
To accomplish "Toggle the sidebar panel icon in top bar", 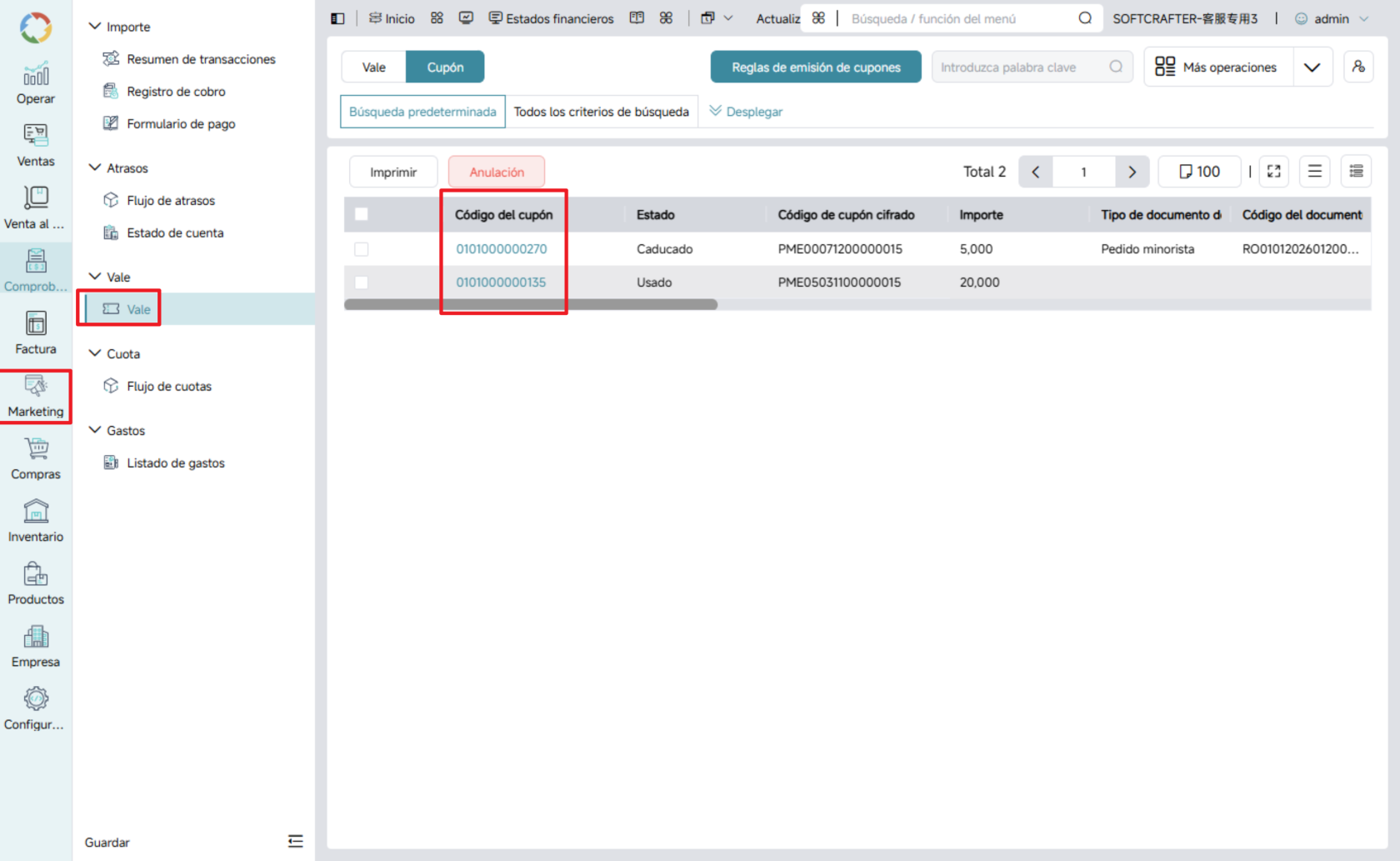I will [337, 18].
